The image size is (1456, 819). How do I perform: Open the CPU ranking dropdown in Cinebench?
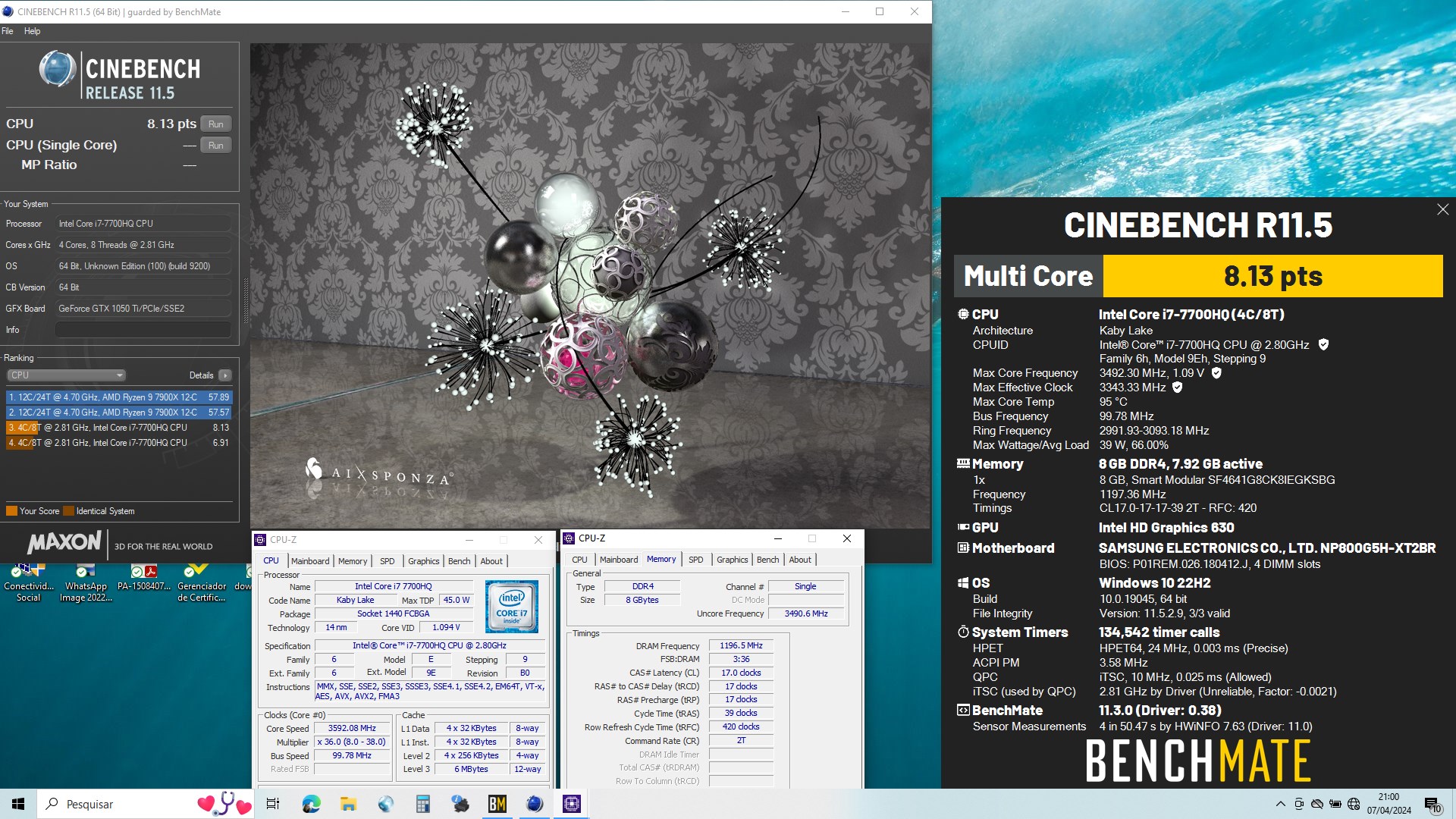(x=67, y=375)
